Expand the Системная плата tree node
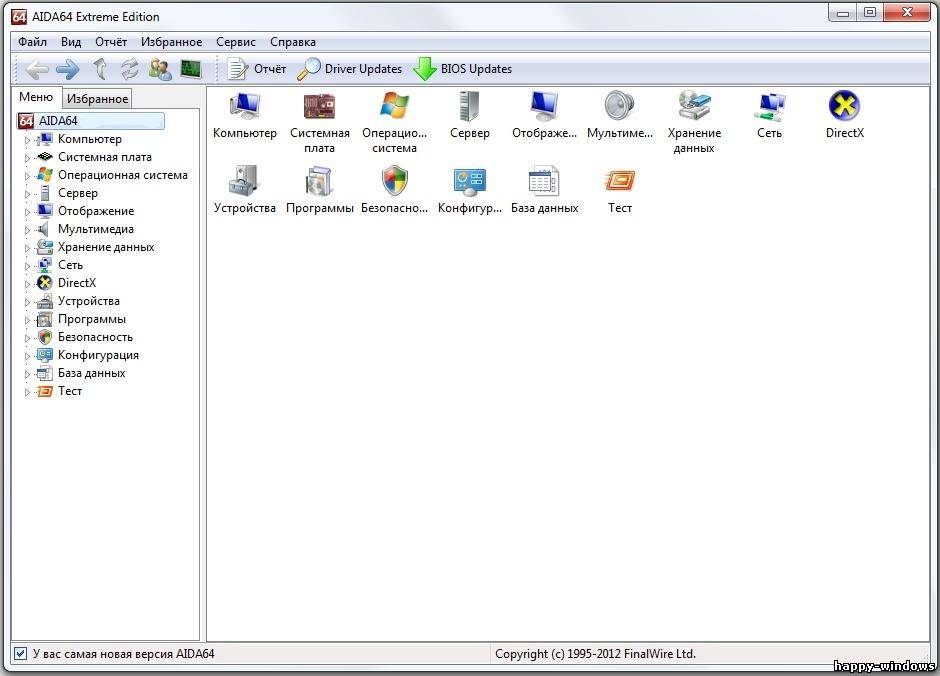The image size is (940, 676). coord(27,158)
